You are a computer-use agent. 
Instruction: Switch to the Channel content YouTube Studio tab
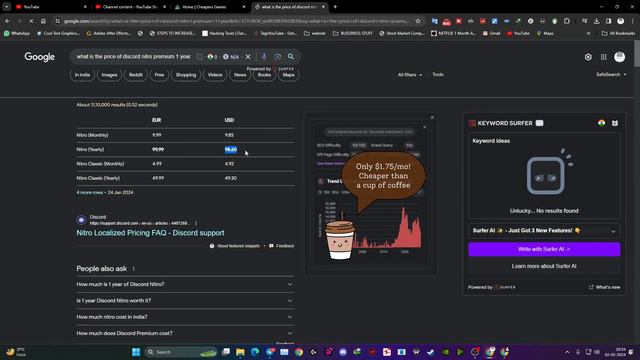pyautogui.click(x=131, y=7)
